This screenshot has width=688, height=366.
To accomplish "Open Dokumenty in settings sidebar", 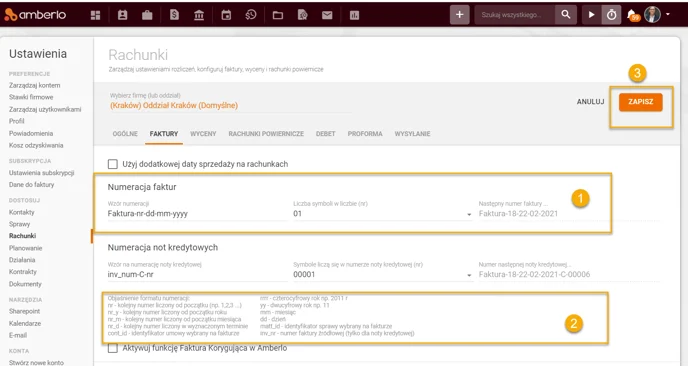I will tap(25, 284).
